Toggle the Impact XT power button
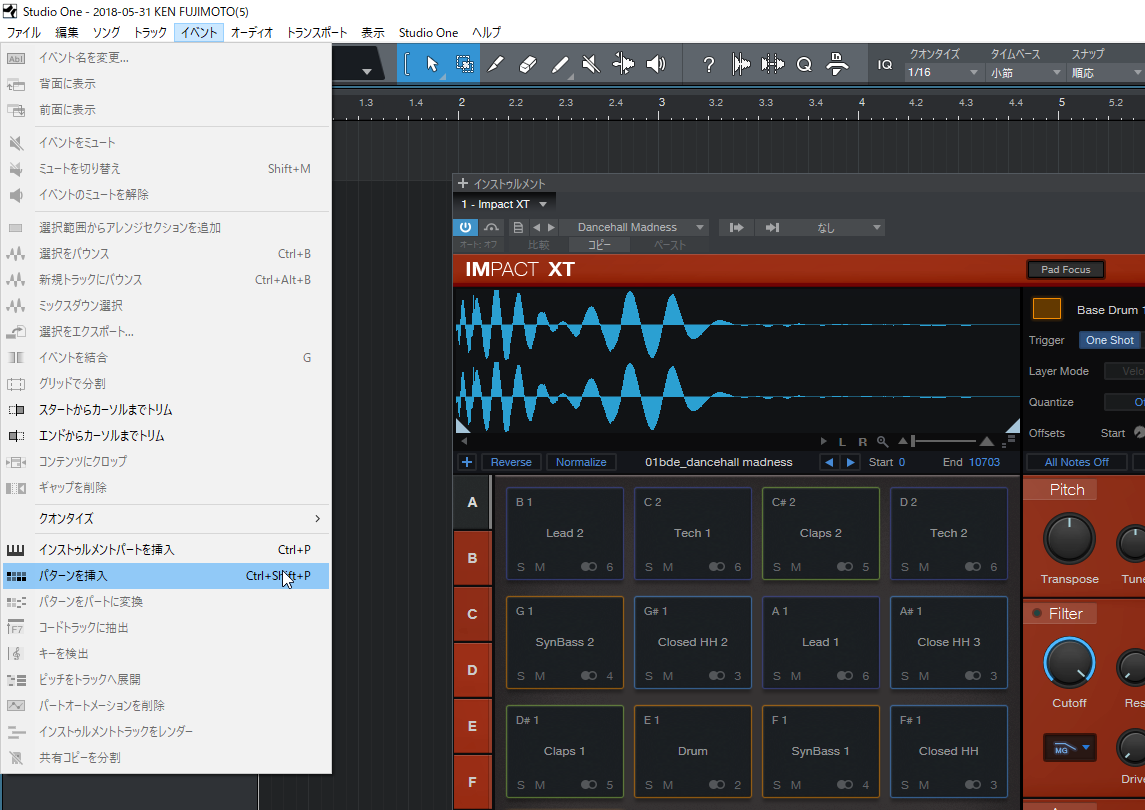 click(465, 227)
